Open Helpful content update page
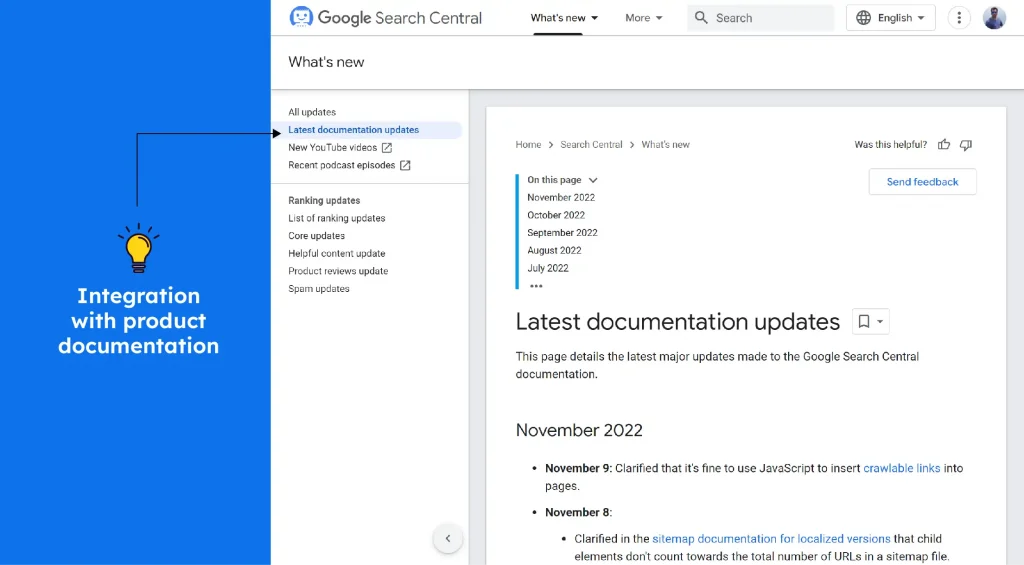Image resolution: width=1024 pixels, height=565 pixels. (x=336, y=253)
